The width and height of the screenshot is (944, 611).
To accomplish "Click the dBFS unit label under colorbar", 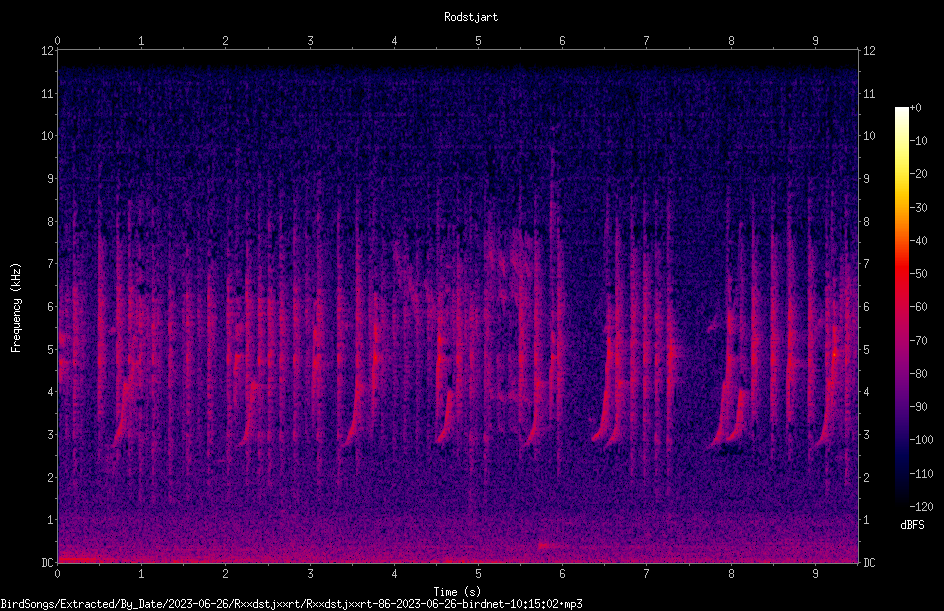I will tap(912, 525).
